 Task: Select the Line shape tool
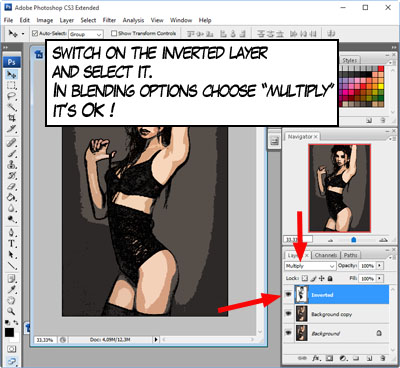[x=12, y=266]
